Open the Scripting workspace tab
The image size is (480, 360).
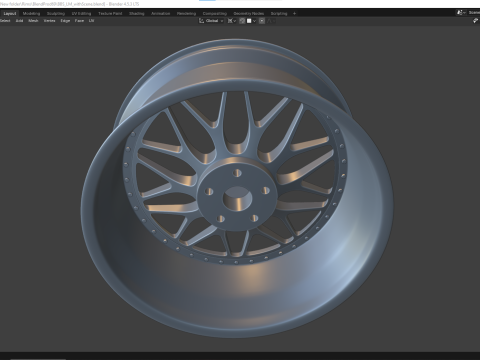(279, 13)
